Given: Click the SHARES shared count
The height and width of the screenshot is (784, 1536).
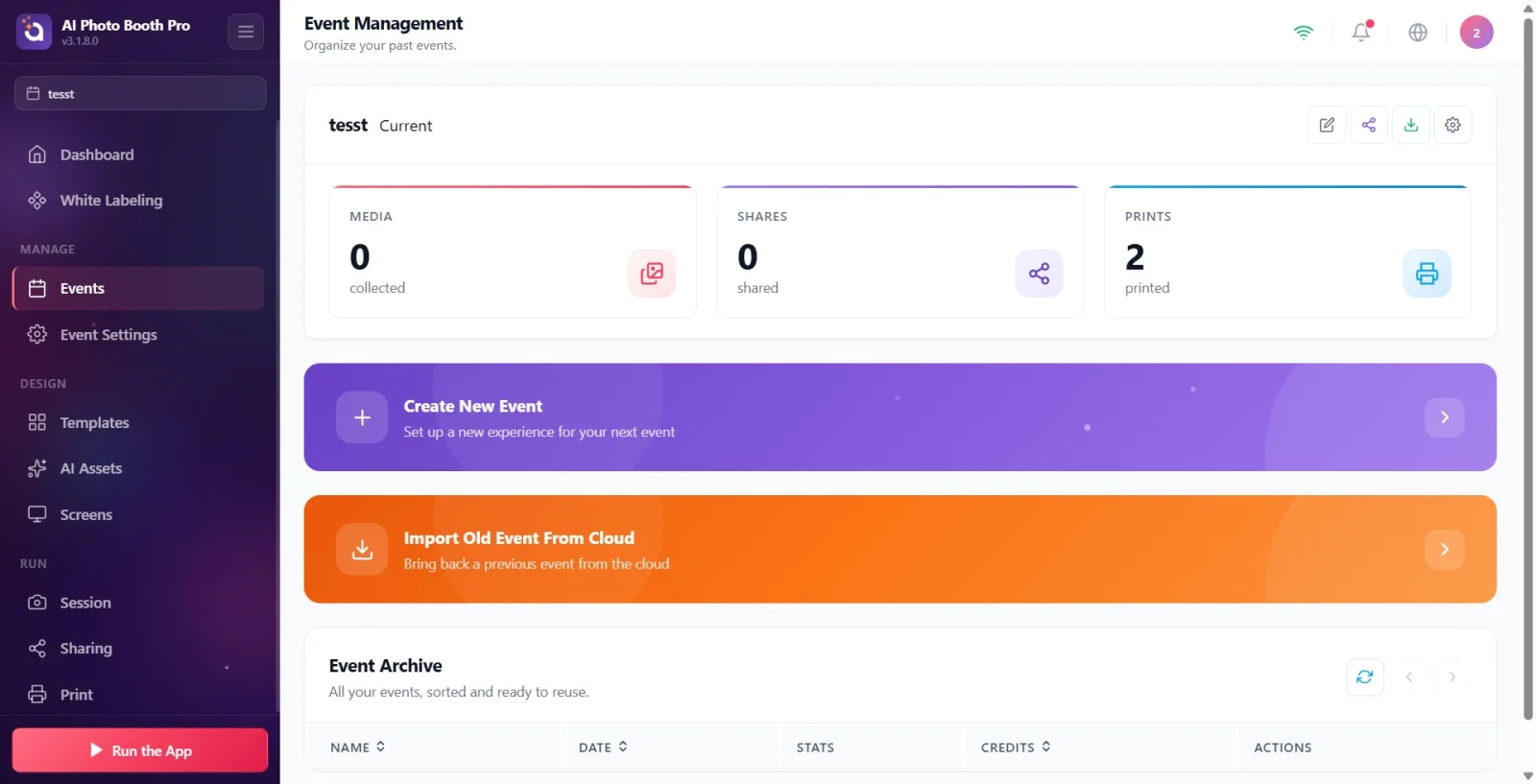Looking at the screenshot, I should (x=748, y=257).
